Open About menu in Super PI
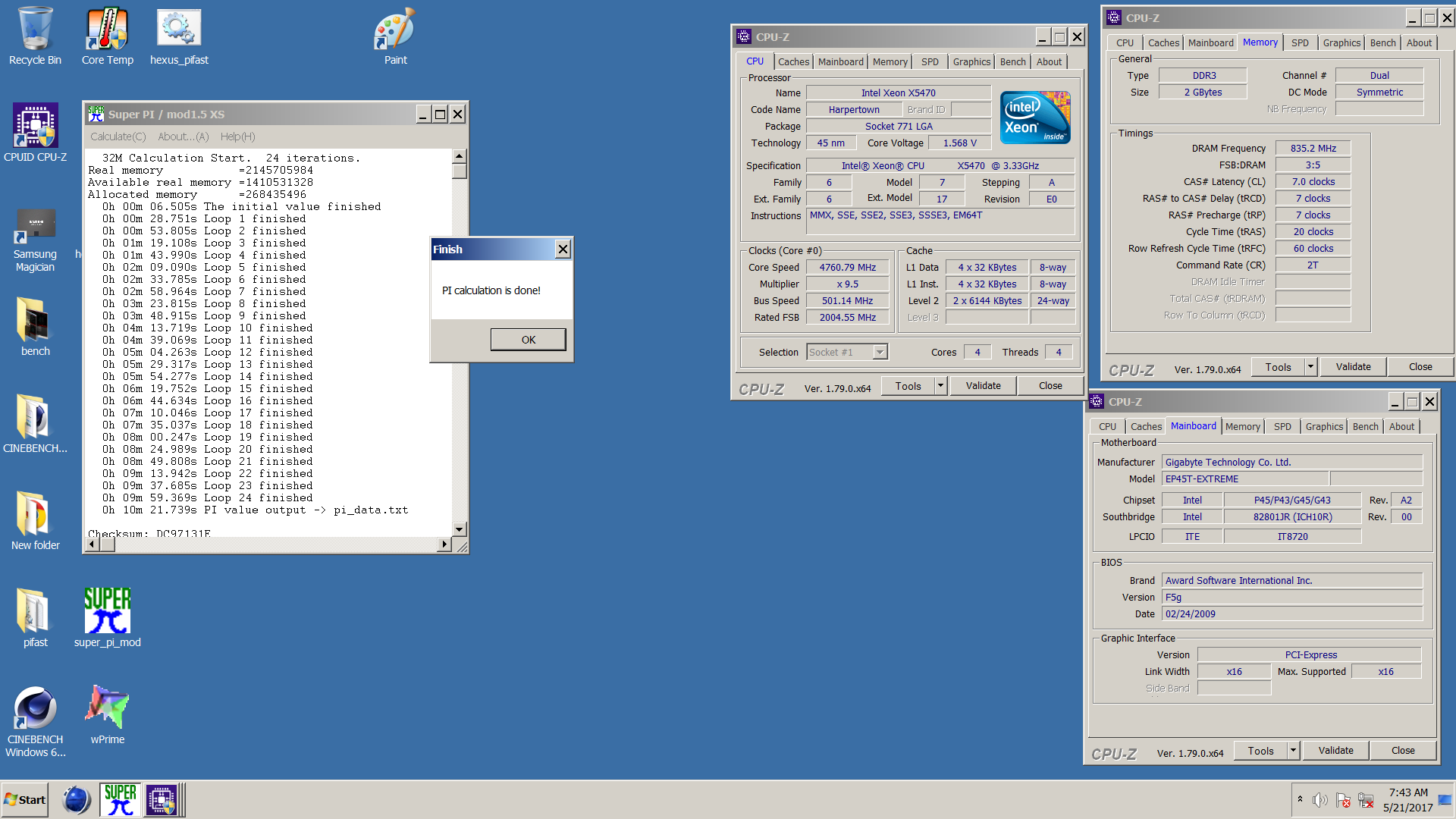 pos(183,136)
